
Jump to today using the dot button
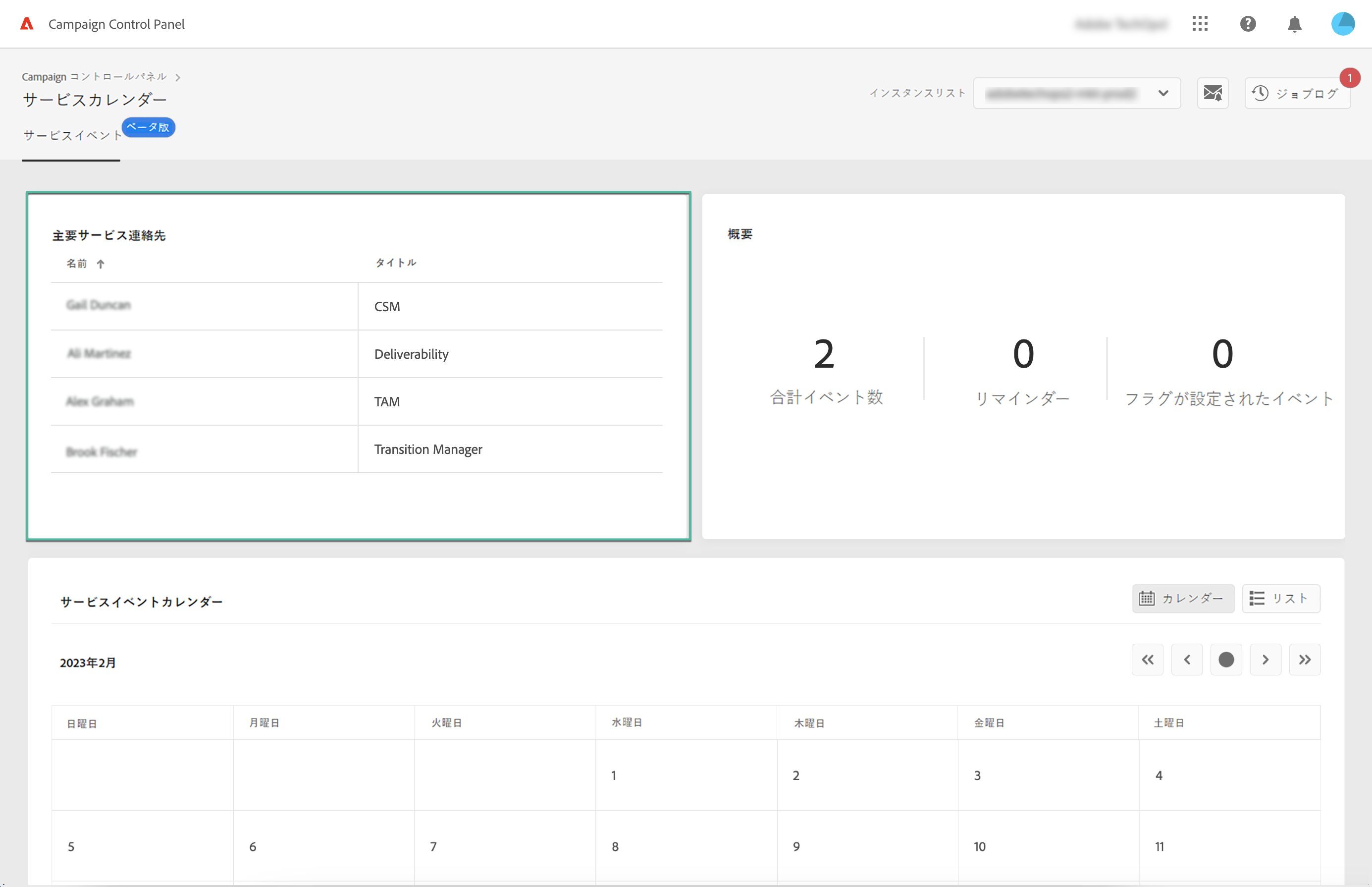pos(1226,660)
